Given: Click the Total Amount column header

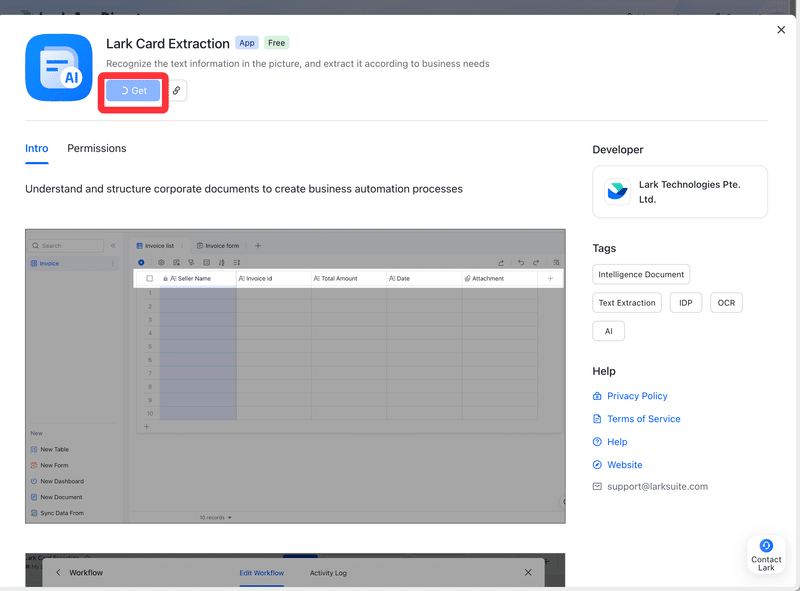Looking at the screenshot, I should point(349,279).
